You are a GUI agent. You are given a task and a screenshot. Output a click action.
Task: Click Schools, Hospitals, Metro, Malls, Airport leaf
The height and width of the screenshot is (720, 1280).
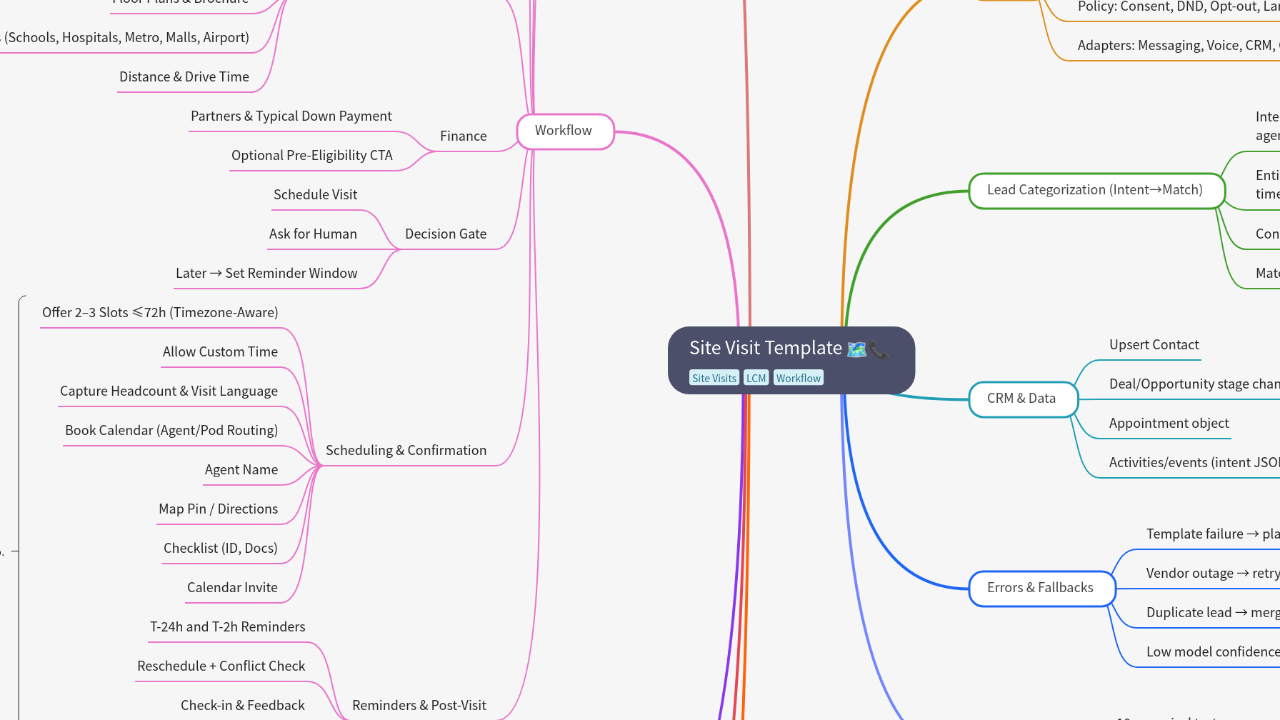(125, 38)
